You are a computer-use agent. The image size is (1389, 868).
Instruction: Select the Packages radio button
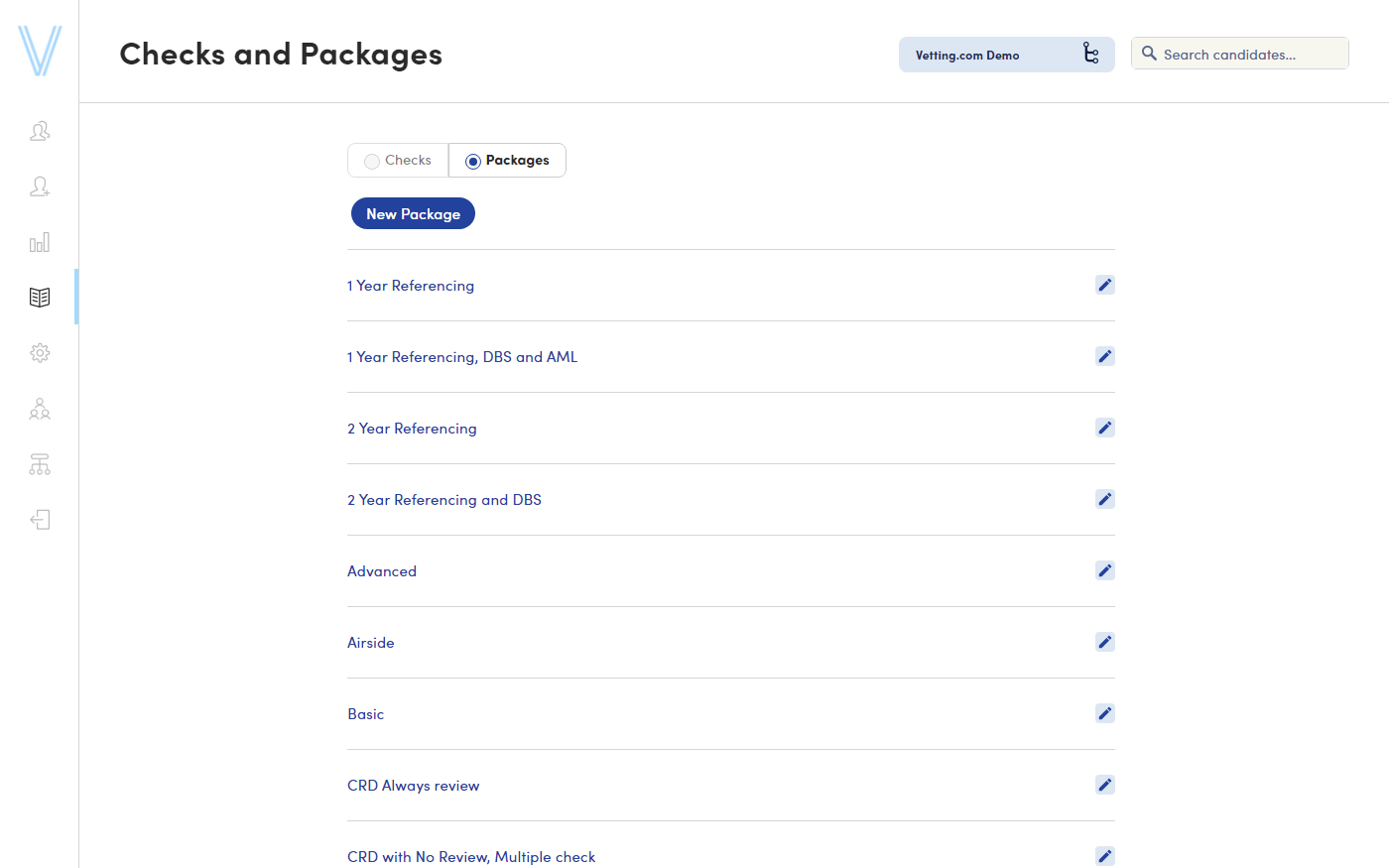pos(473,161)
